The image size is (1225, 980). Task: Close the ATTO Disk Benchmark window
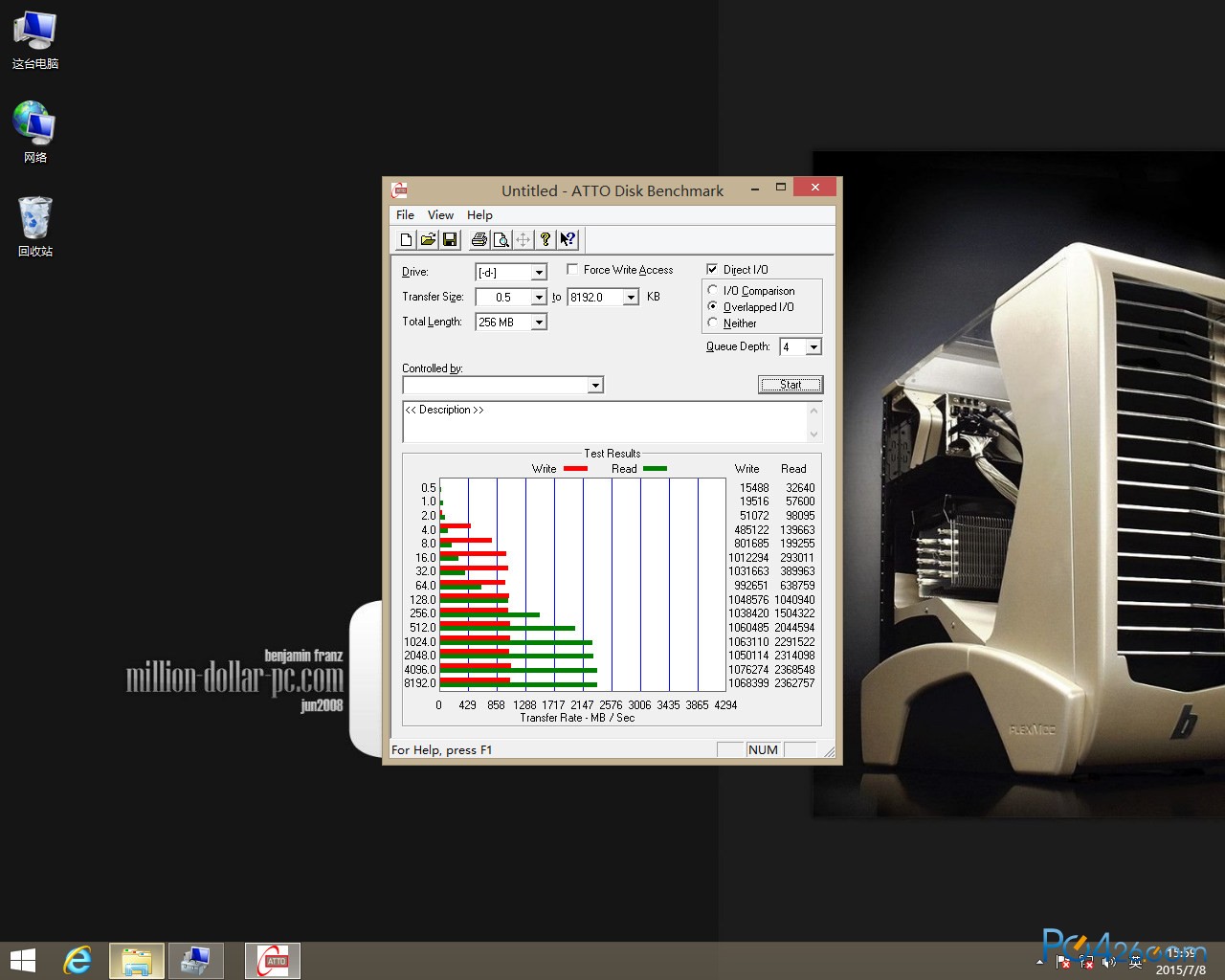(815, 188)
